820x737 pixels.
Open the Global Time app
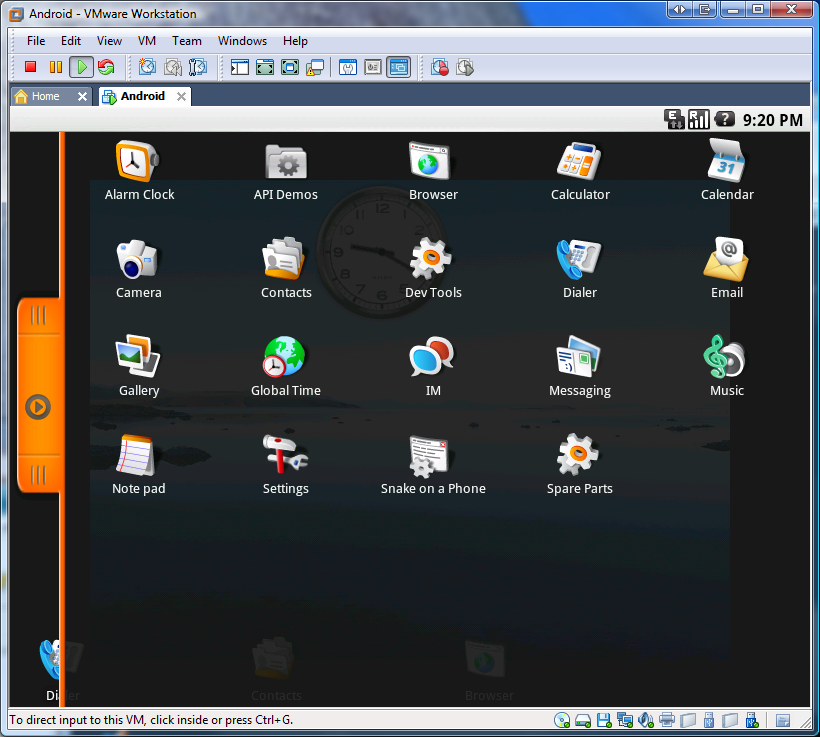pyautogui.click(x=286, y=365)
